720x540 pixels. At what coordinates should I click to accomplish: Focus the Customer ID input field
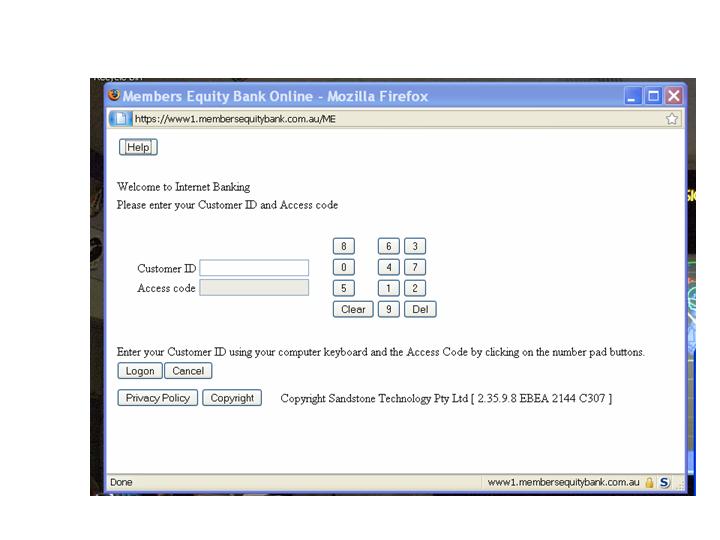tap(254, 268)
